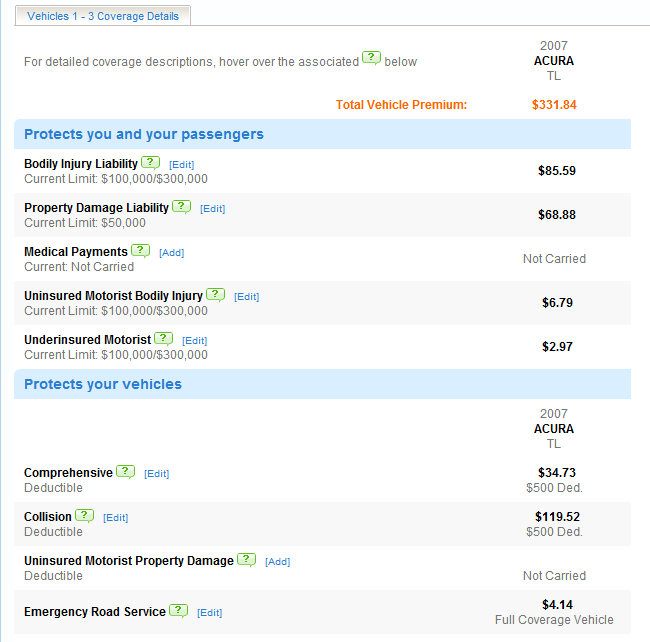Edit Property Damage Liability limit
This screenshot has height=642, width=650.
pos(212,208)
